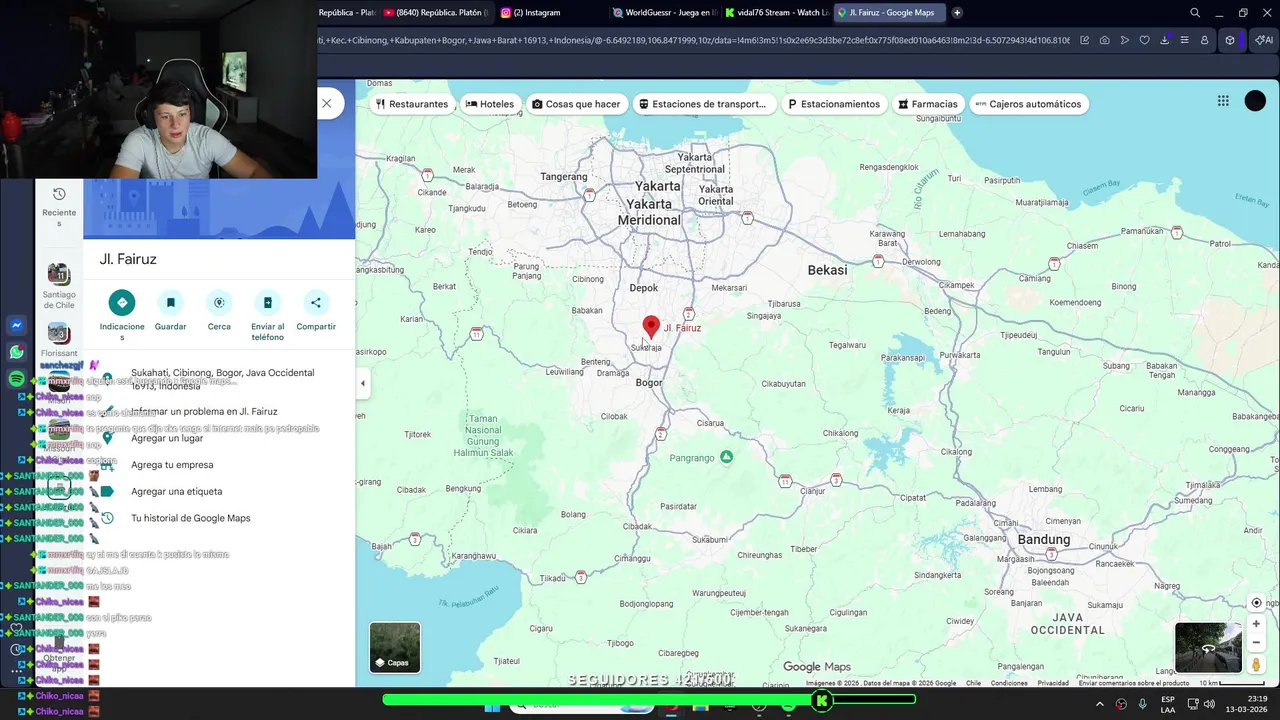Click the send flow arrow icon
Viewport: 1280px width, 720px height.
pos(1124,40)
